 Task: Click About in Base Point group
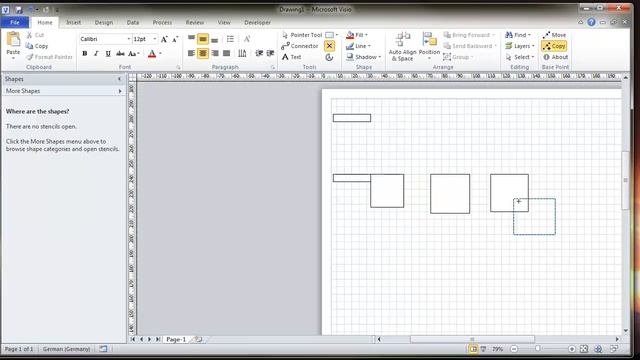[x=556, y=57]
